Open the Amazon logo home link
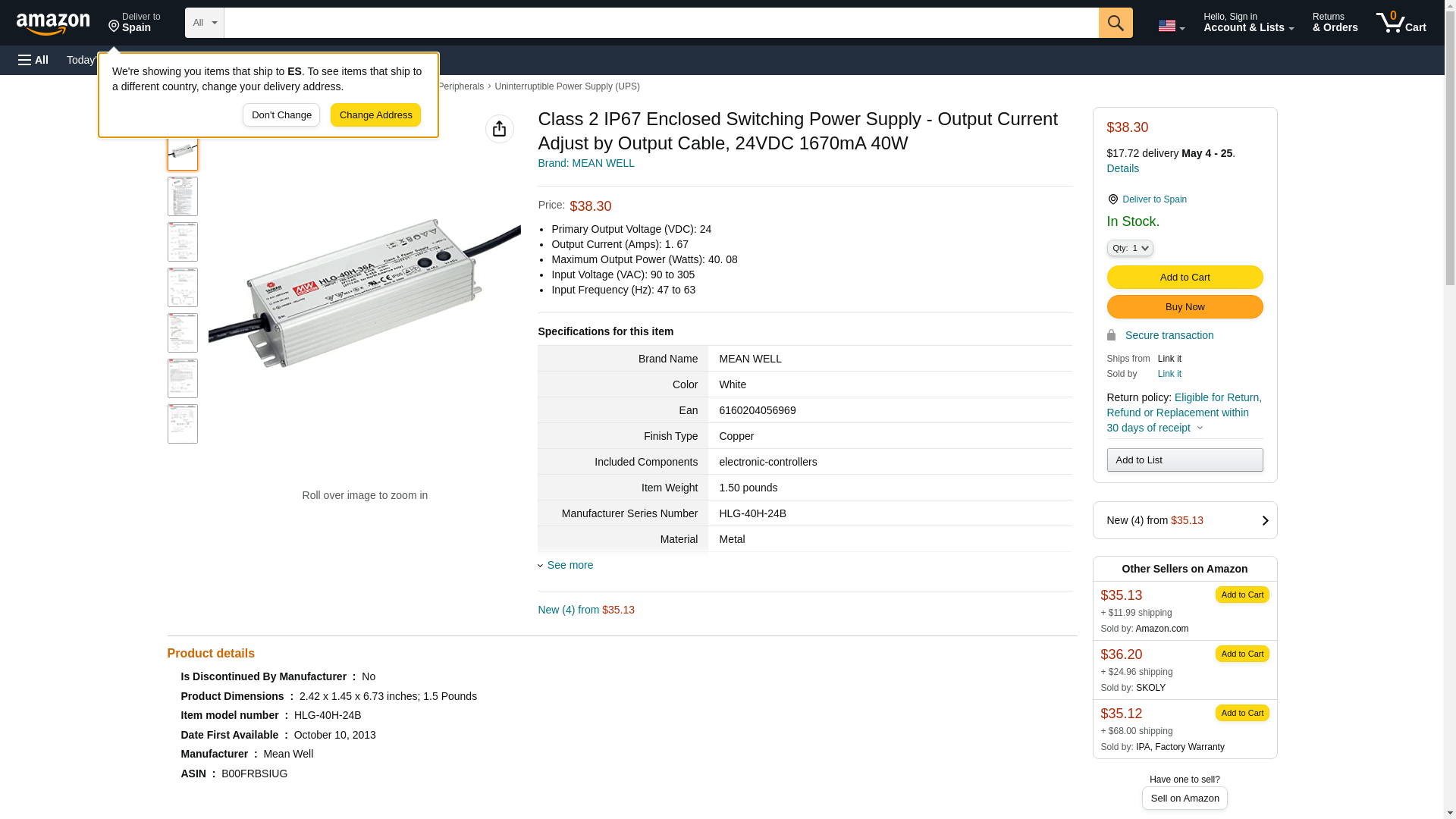This screenshot has width=1456, height=819. click(53, 24)
